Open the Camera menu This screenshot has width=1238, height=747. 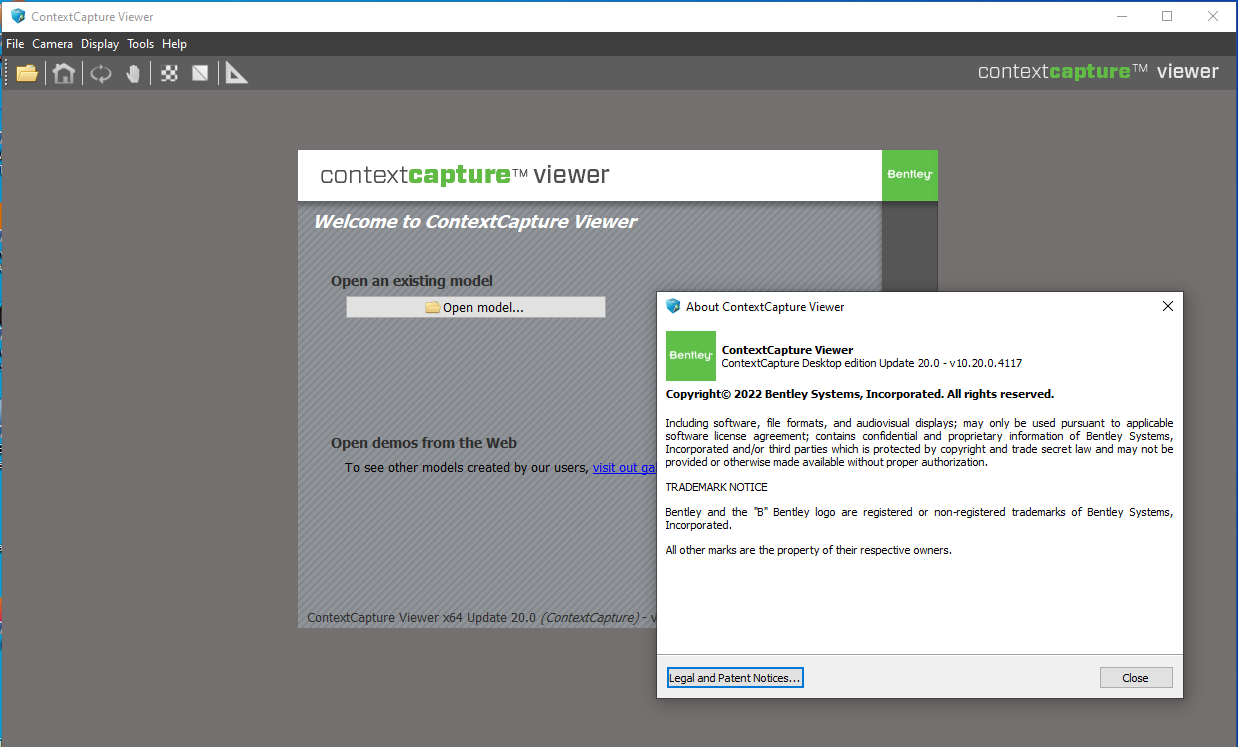point(52,44)
